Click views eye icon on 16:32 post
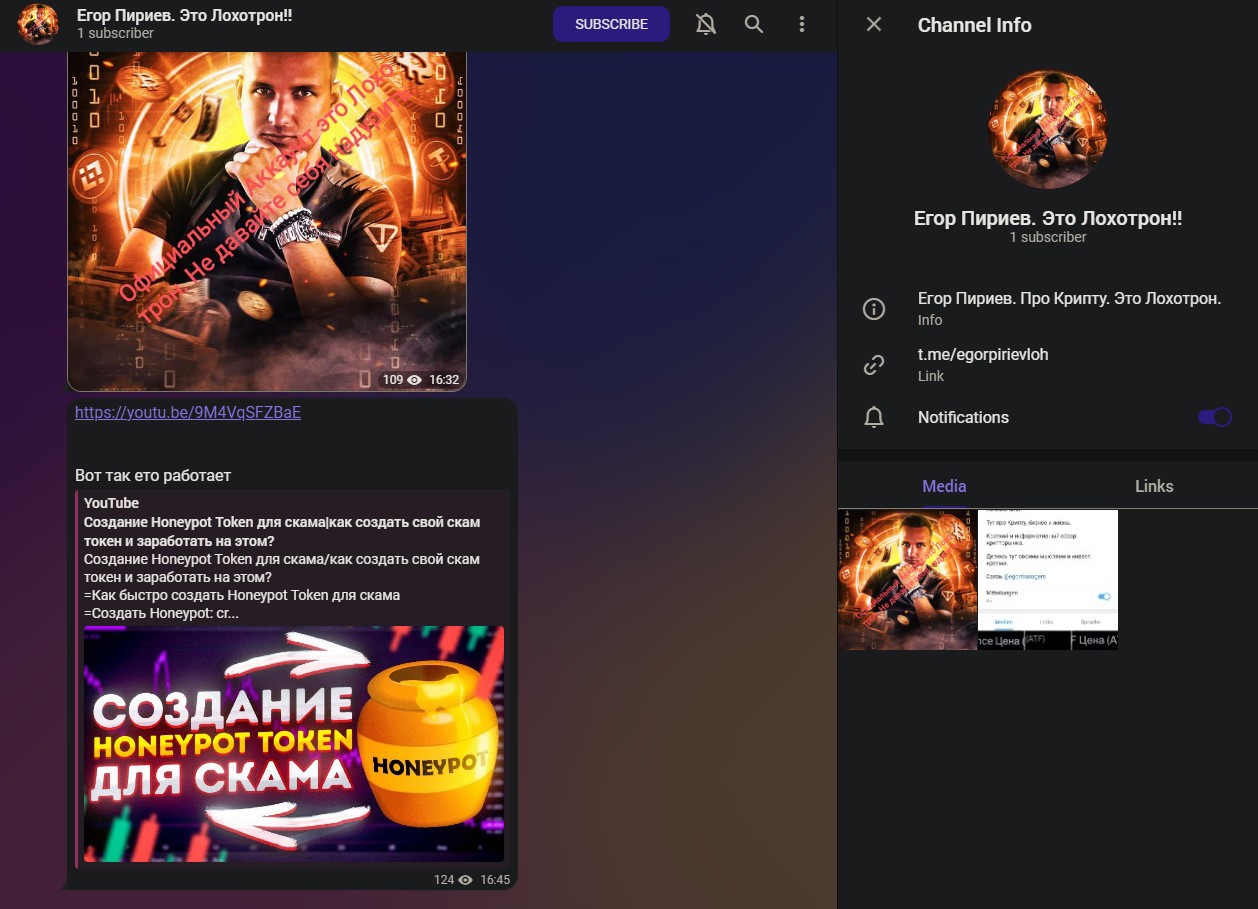Viewport: 1258px width, 909px height. [414, 380]
